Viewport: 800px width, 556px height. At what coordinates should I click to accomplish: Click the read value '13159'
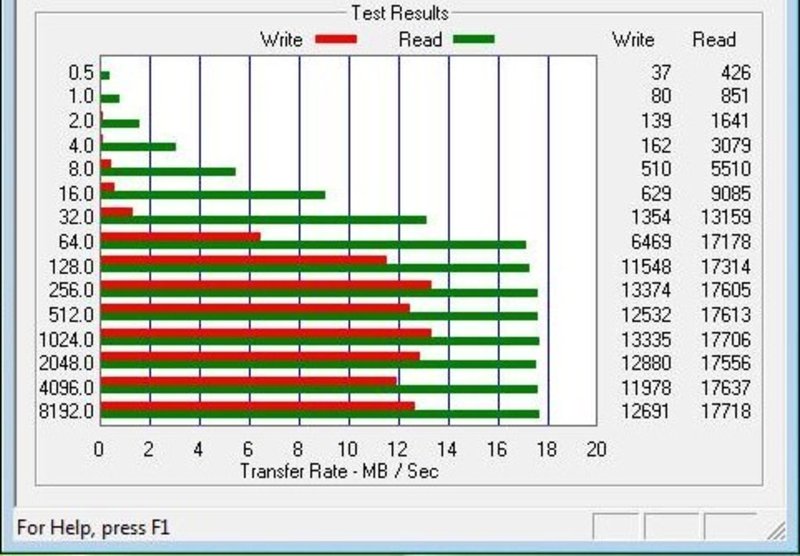[726, 217]
